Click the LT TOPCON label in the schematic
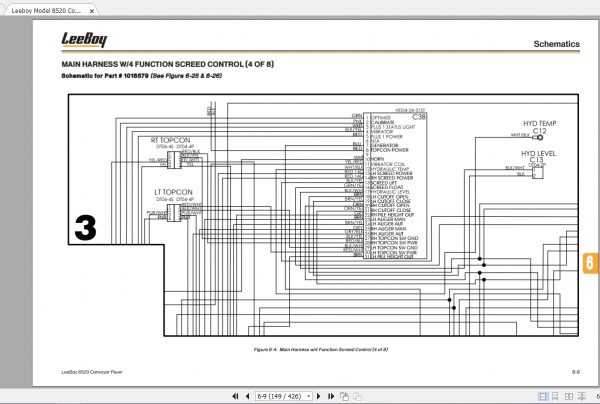 pos(173,192)
